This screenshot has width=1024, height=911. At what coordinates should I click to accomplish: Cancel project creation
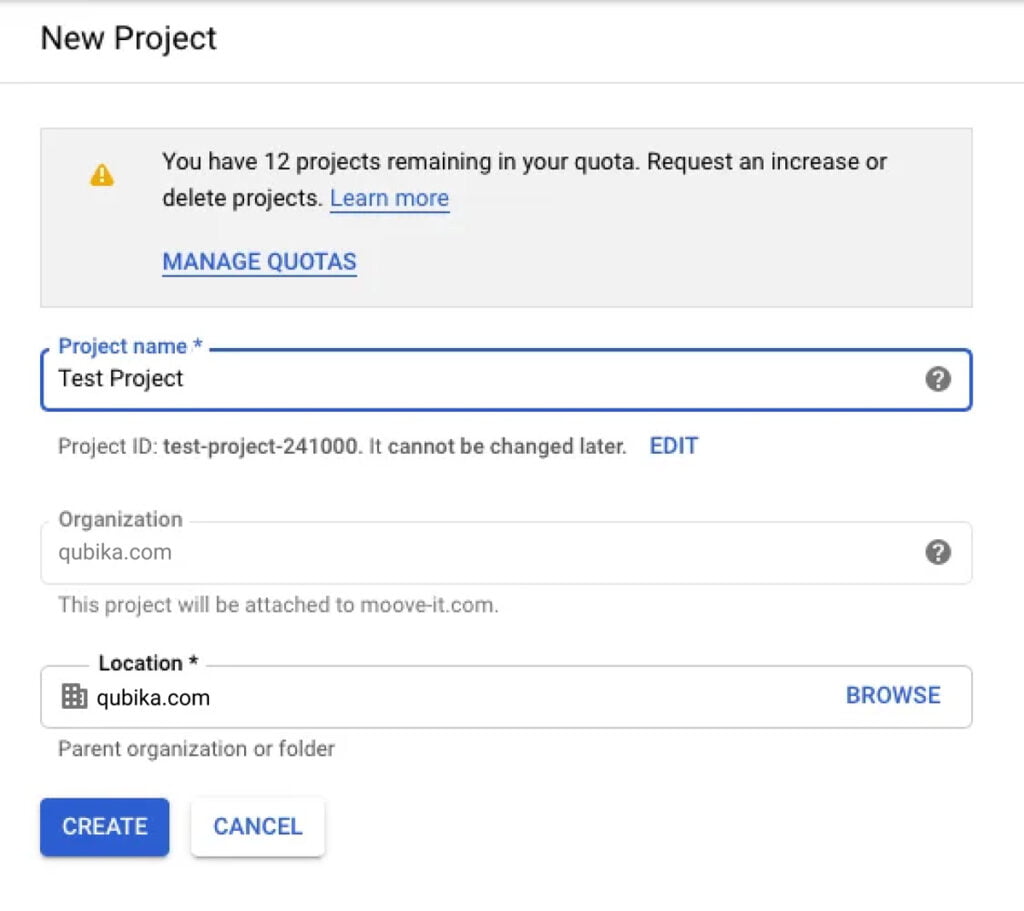(x=257, y=827)
